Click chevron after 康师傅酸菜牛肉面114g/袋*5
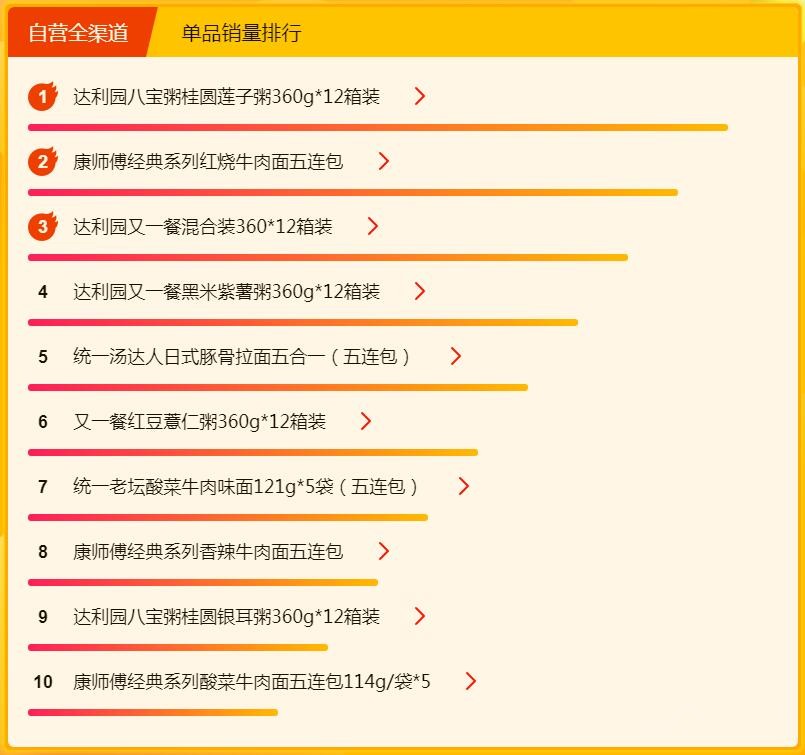Image resolution: width=805 pixels, height=755 pixels. click(x=471, y=682)
